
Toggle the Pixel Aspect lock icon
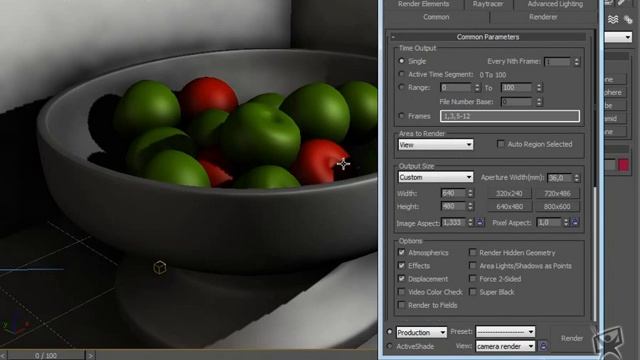575,222
